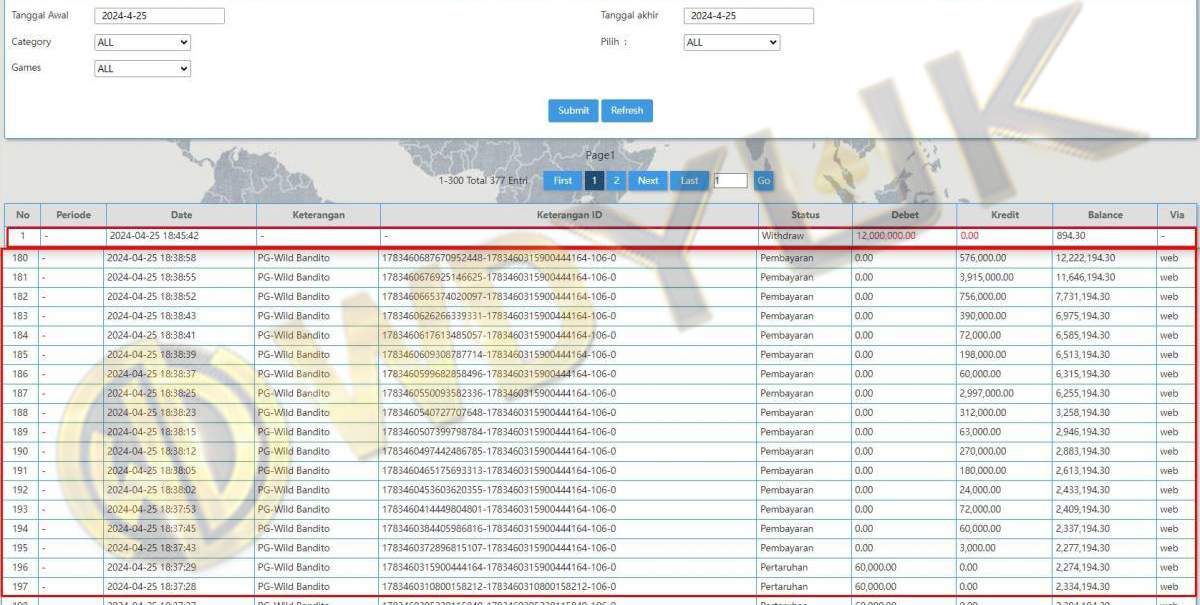Click the Kredit column header
Viewport: 1200px width, 605px height.
tap(1004, 215)
